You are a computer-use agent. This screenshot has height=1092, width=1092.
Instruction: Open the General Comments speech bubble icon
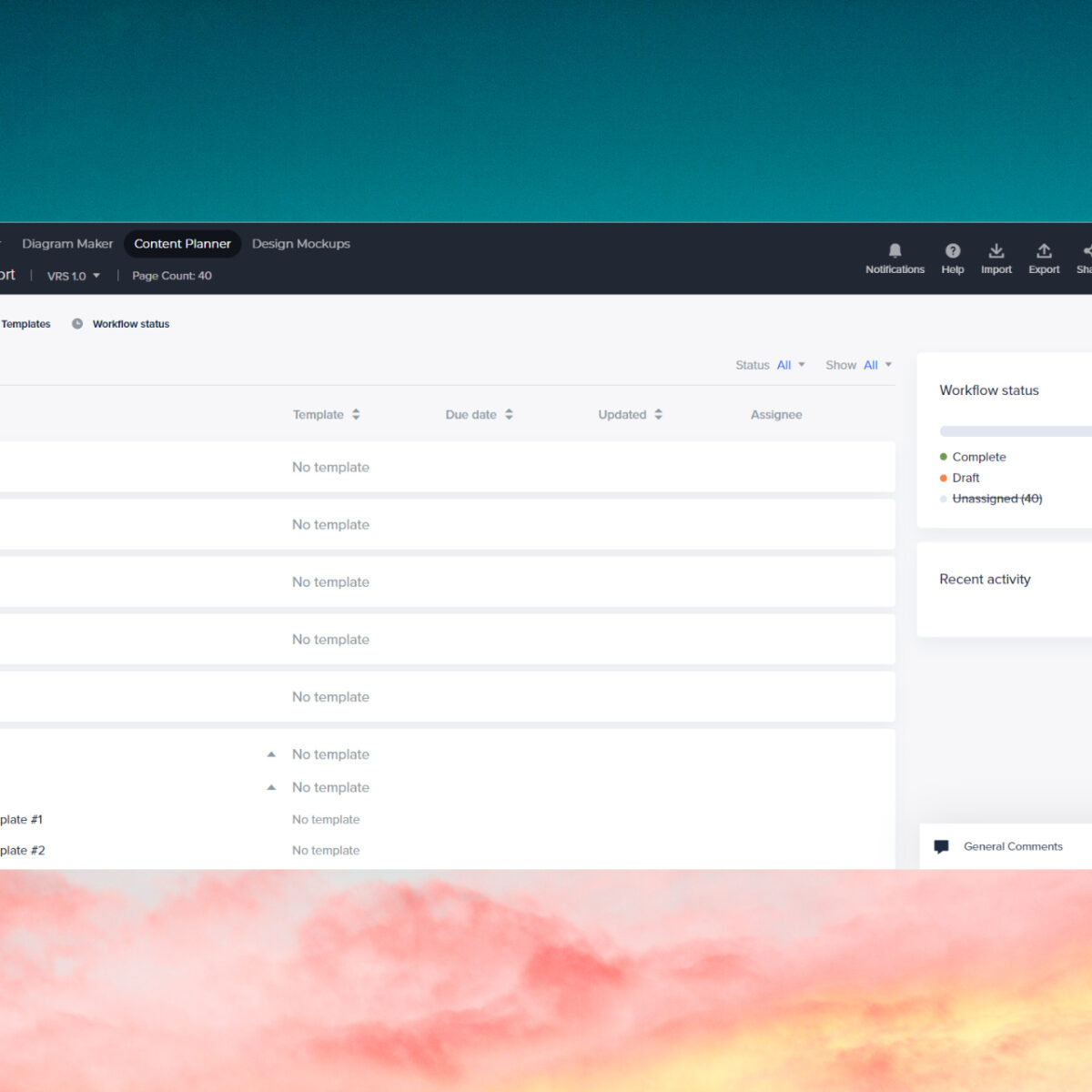click(942, 846)
